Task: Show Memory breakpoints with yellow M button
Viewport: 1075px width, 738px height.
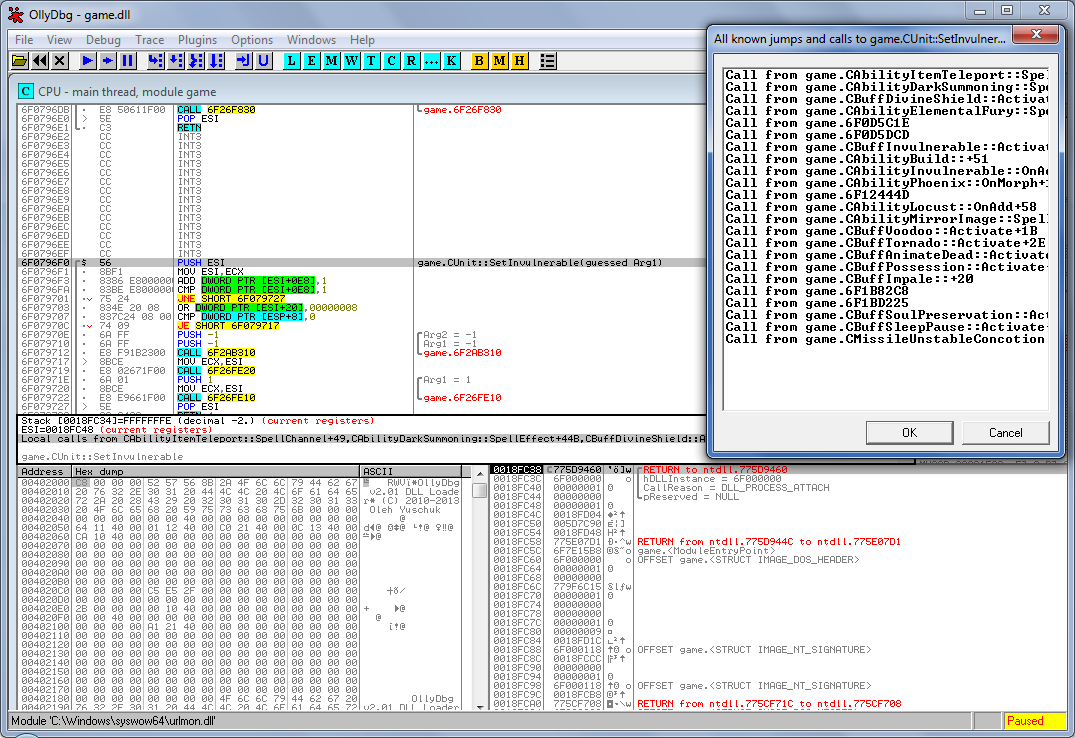Action: (500, 61)
